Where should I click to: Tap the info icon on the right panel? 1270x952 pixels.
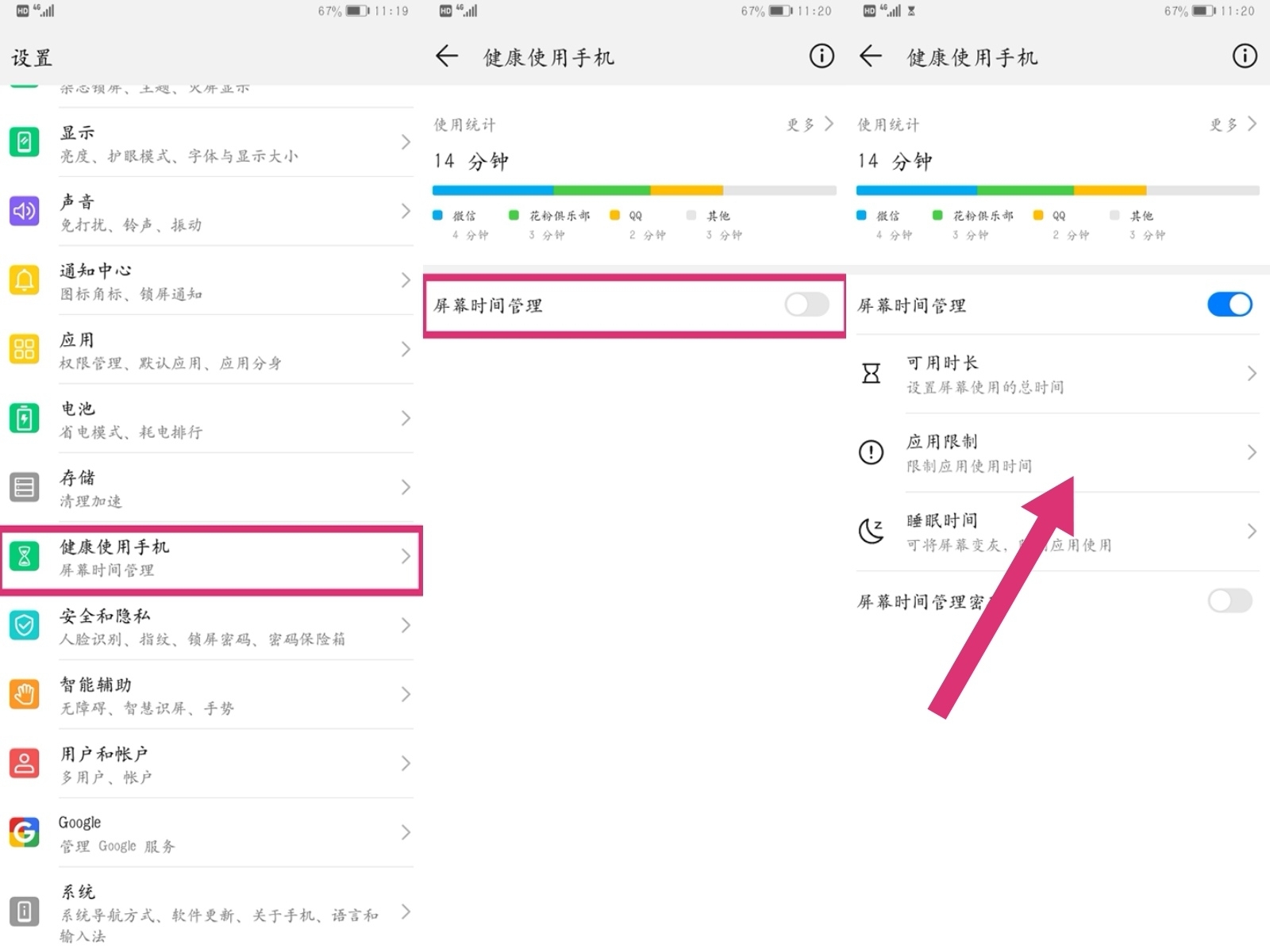pyautogui.click(x=1244, y=56)
